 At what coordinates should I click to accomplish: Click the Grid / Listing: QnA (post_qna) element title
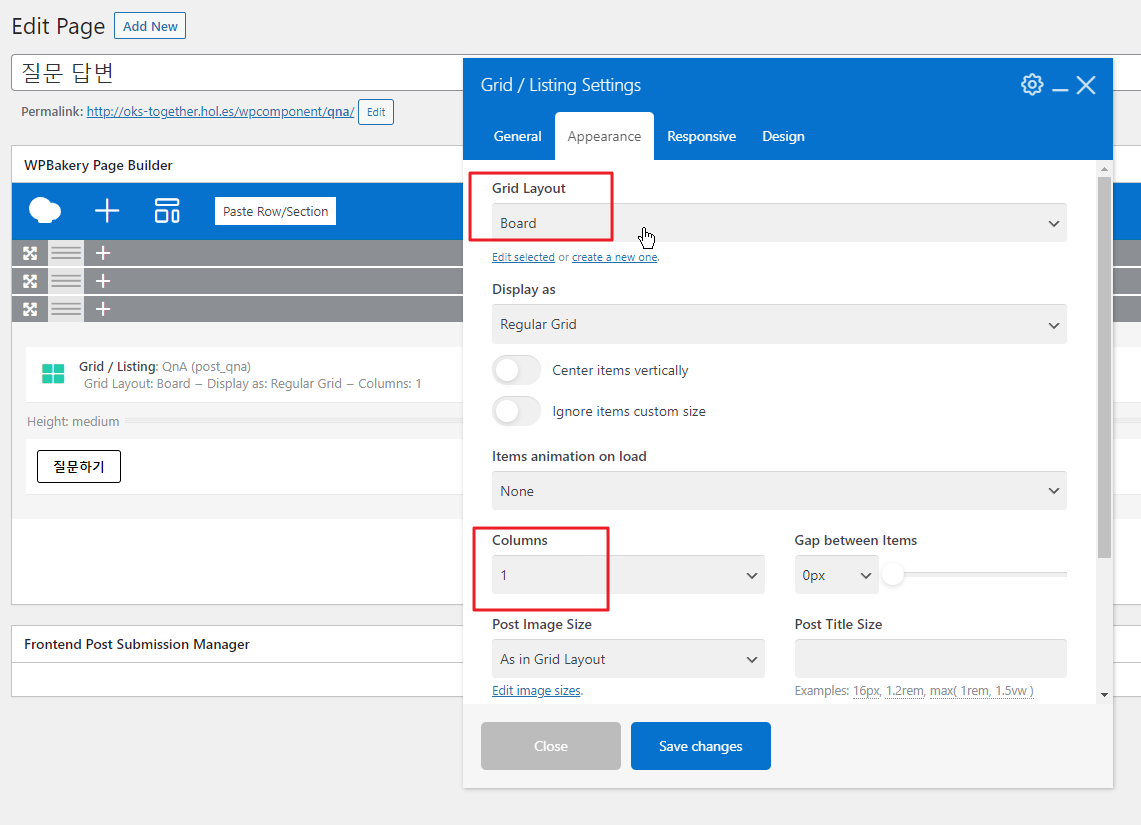[165, 367]
